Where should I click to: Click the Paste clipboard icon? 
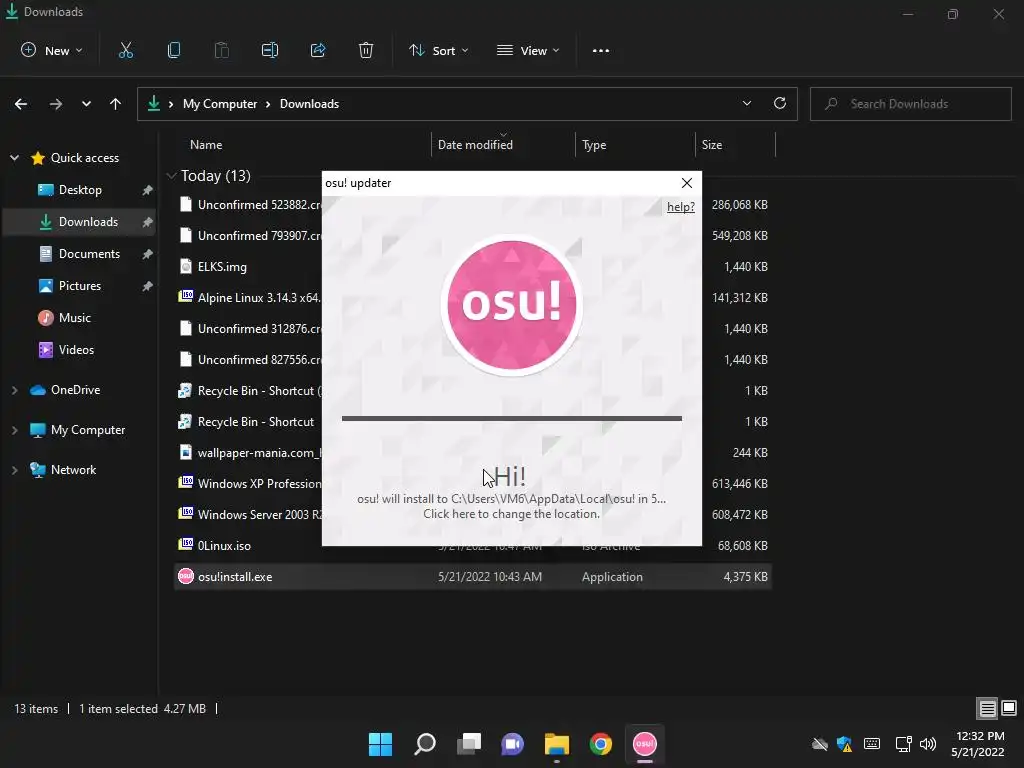[x=221, y=50]
